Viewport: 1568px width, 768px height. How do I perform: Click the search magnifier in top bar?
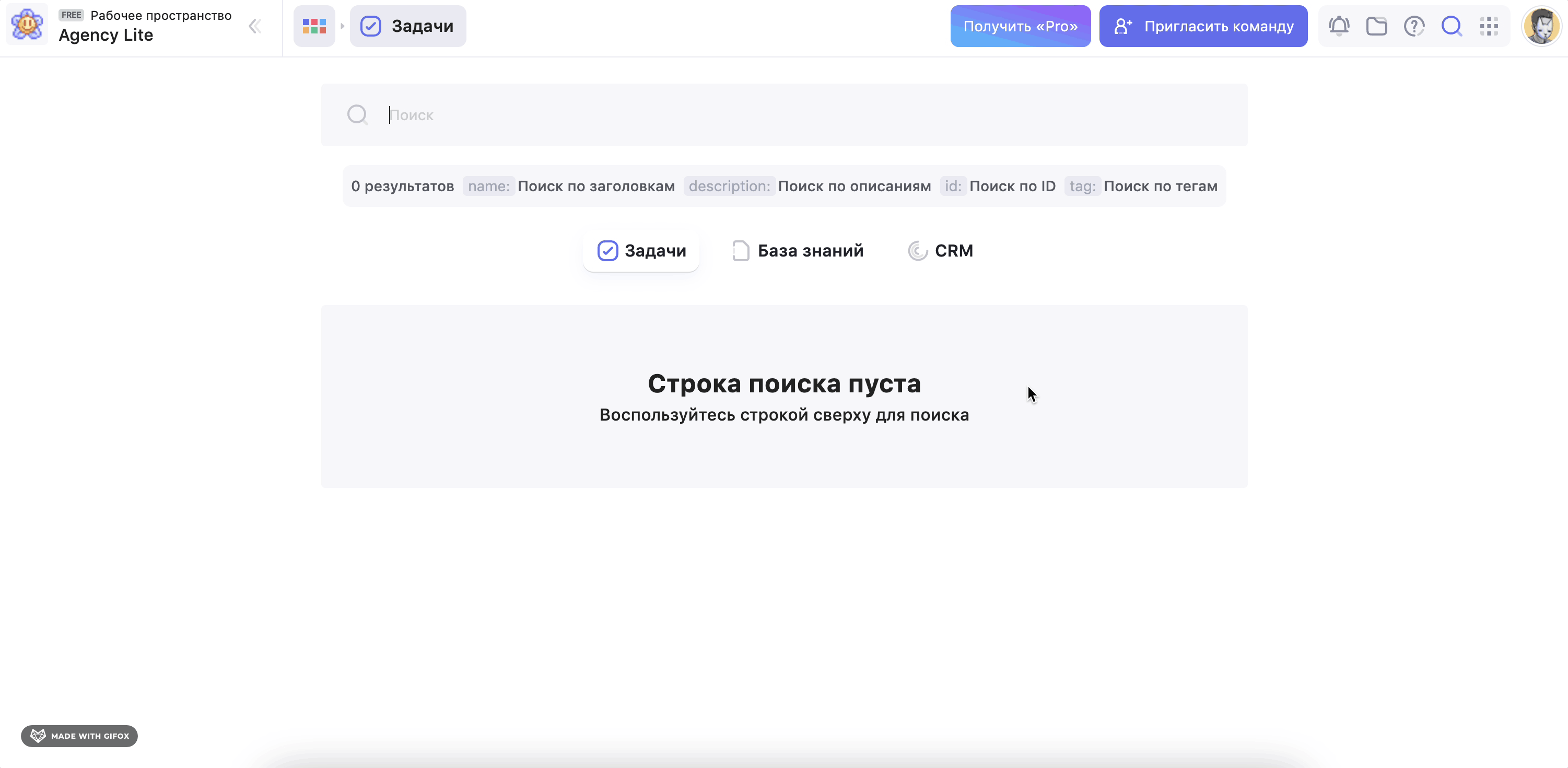(1452, 26)
